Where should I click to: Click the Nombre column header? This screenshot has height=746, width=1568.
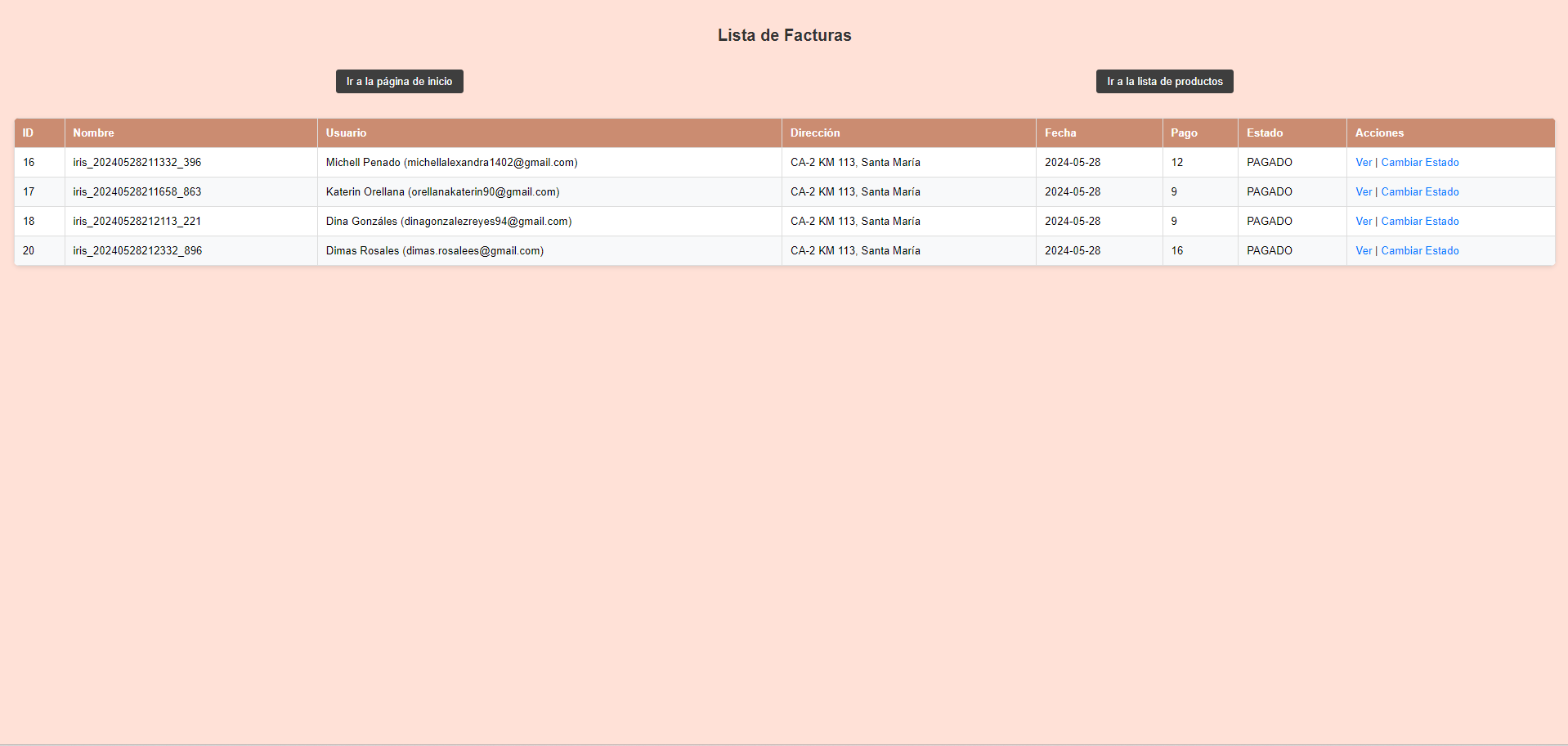click(93, 133)
